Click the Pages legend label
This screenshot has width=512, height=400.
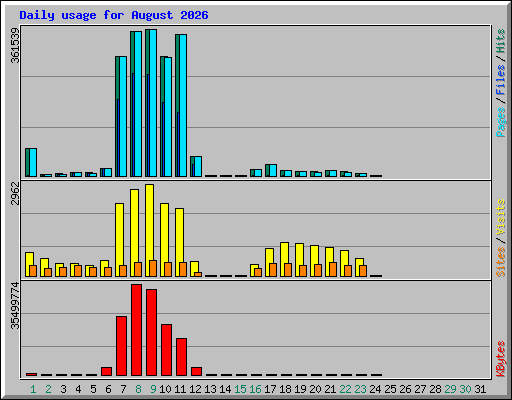click(500, 122)
